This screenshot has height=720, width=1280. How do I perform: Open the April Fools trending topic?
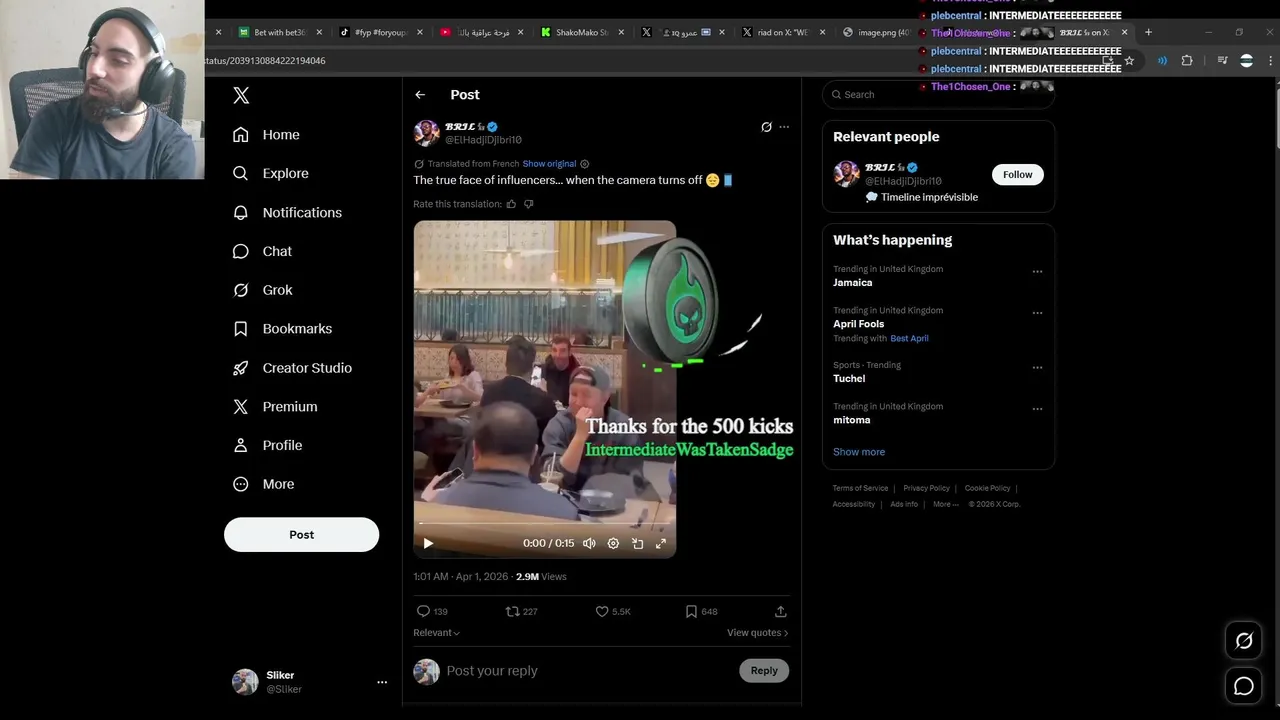[x=859, y=324]
